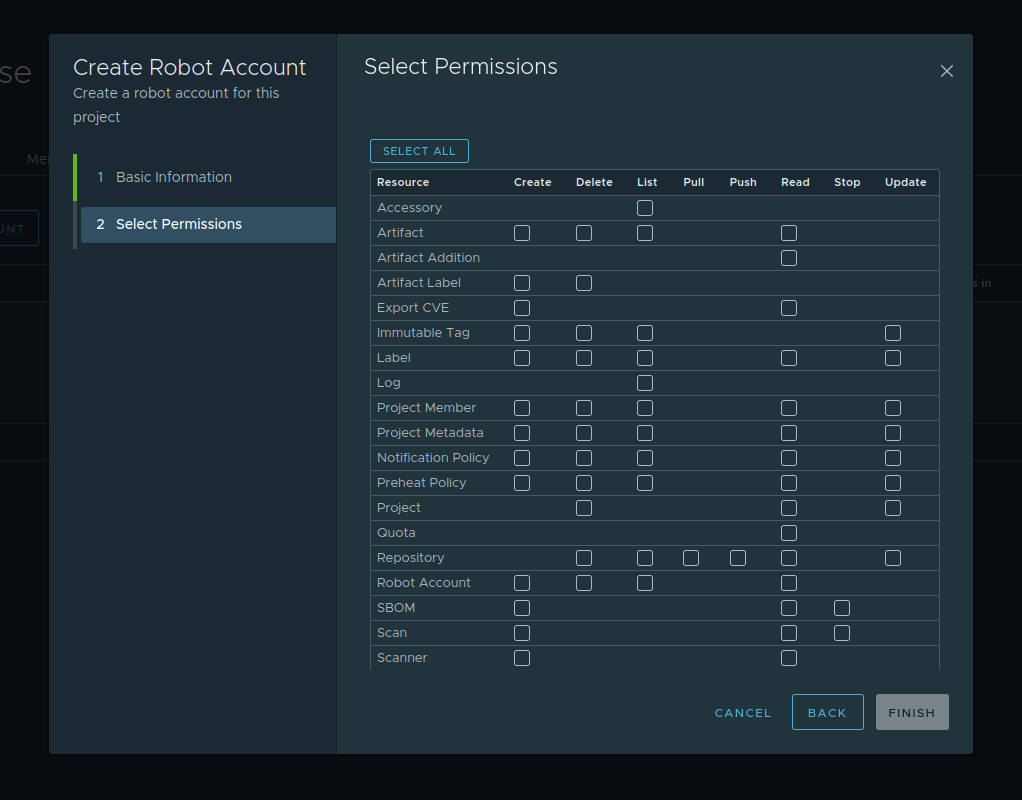Image resolution: width=1022 pixels, height=800 pixels.
Task: Enable Delete for Preheat Policy
Action: (583, 483)
